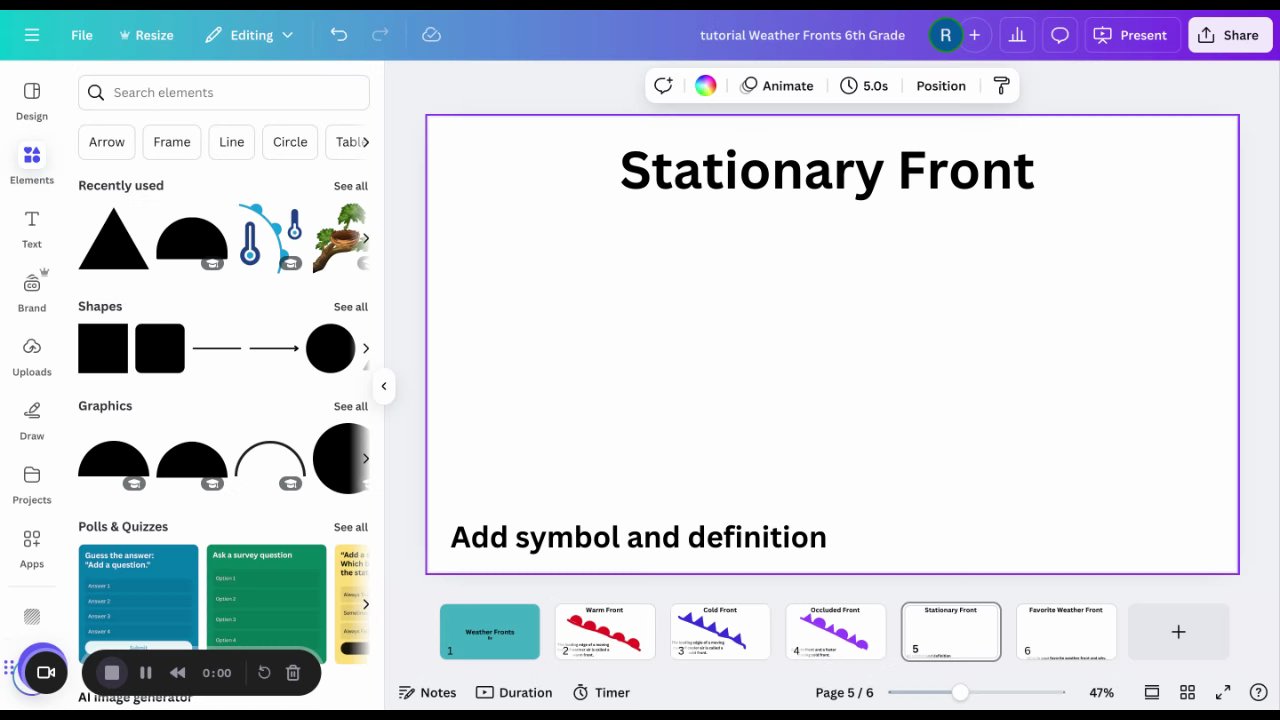Click the undo arrow
The image size is (1280, 720).
tap(339, 35)
